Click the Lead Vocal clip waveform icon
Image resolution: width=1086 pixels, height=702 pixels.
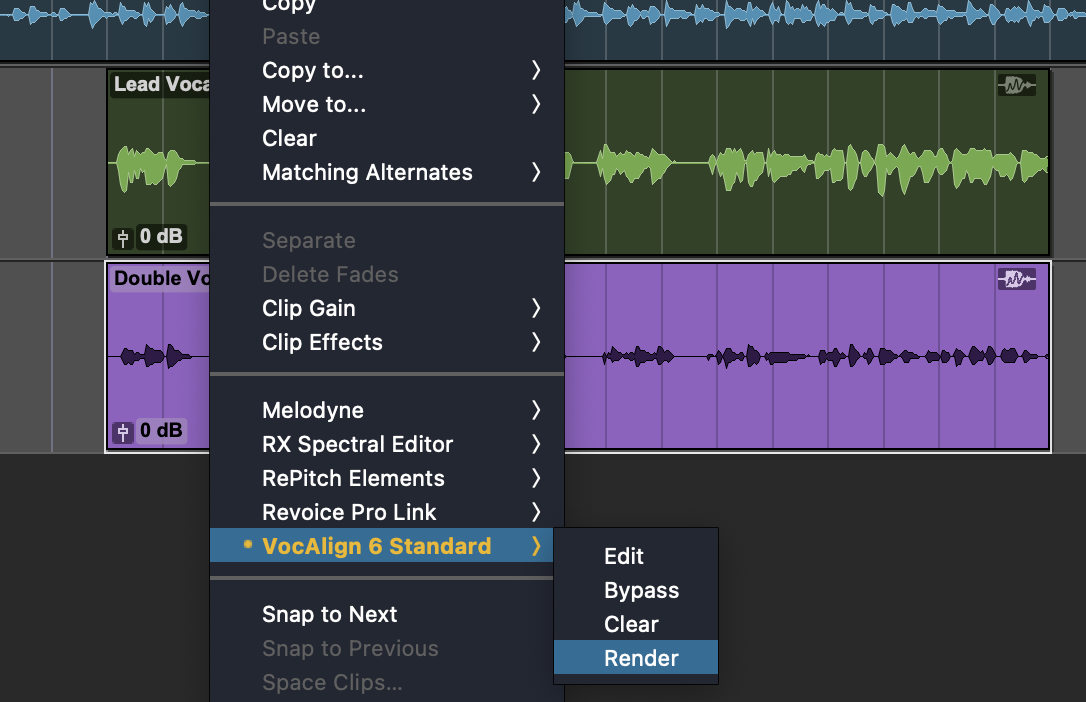[1016, 86]
